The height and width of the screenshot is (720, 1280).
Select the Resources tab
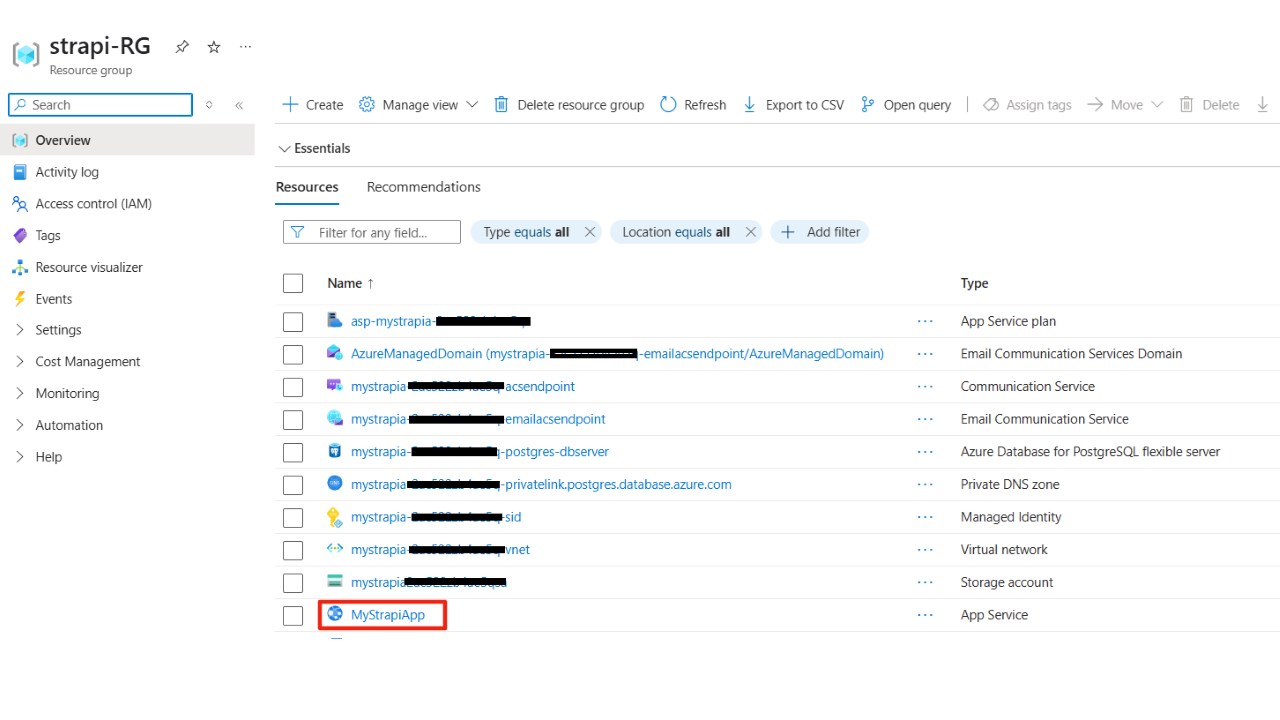pos(307,187)
